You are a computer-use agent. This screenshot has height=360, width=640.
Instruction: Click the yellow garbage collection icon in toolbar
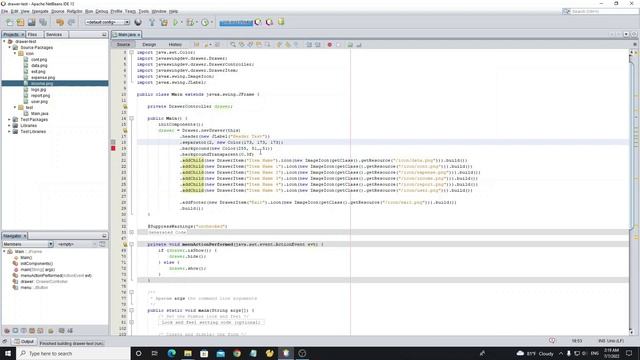pos(281,22)
